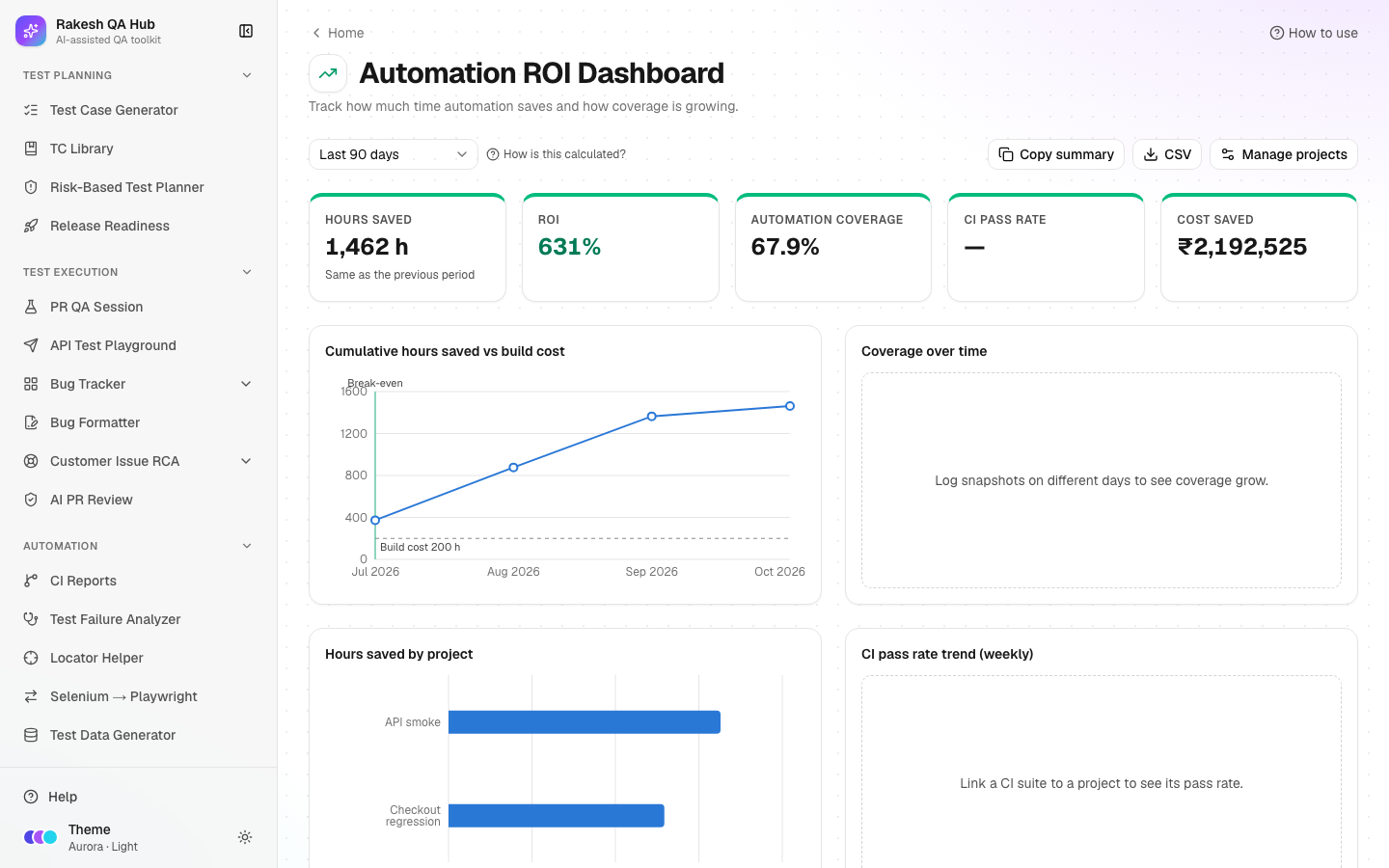Click the Risk-Based Test Planner shield icon
Viewport: 1389px width, 868px height.
pyautogui.click(x=31, y=187)
